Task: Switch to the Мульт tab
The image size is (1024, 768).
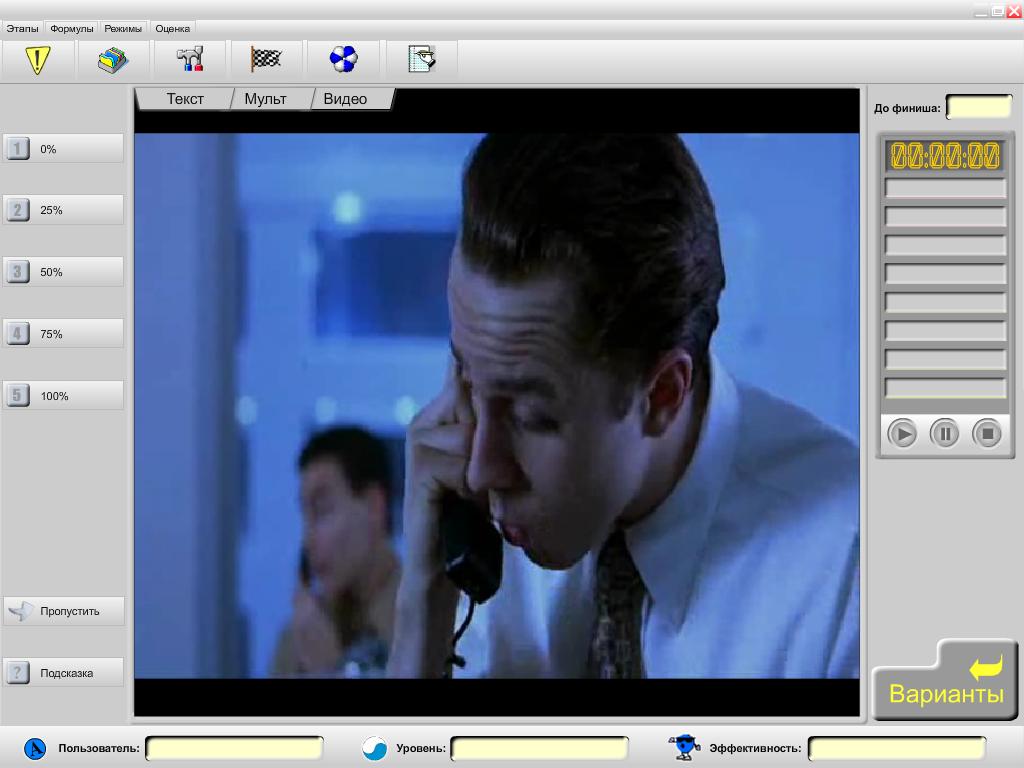Action: point(265,99)
